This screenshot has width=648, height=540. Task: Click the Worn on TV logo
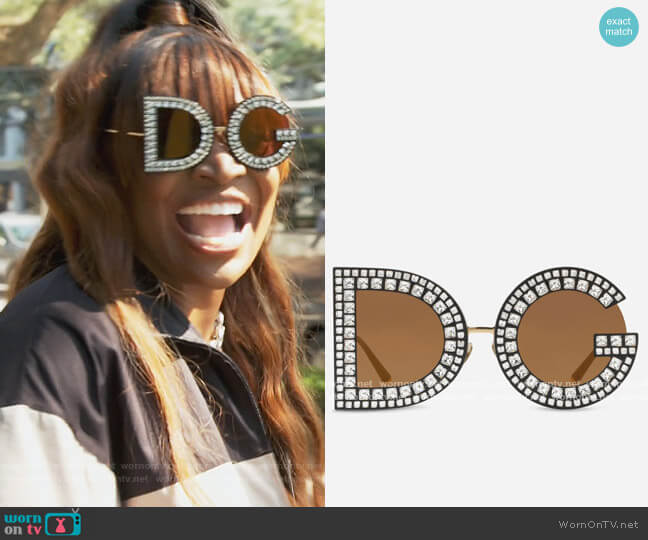click(x=43, y=523)
